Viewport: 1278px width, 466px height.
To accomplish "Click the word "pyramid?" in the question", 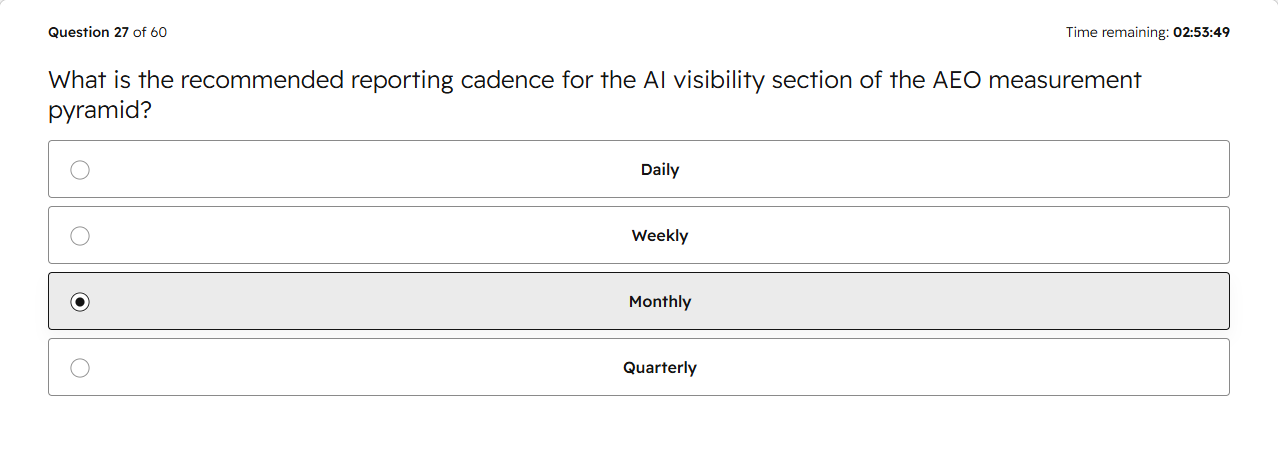I will coord(100,111).
